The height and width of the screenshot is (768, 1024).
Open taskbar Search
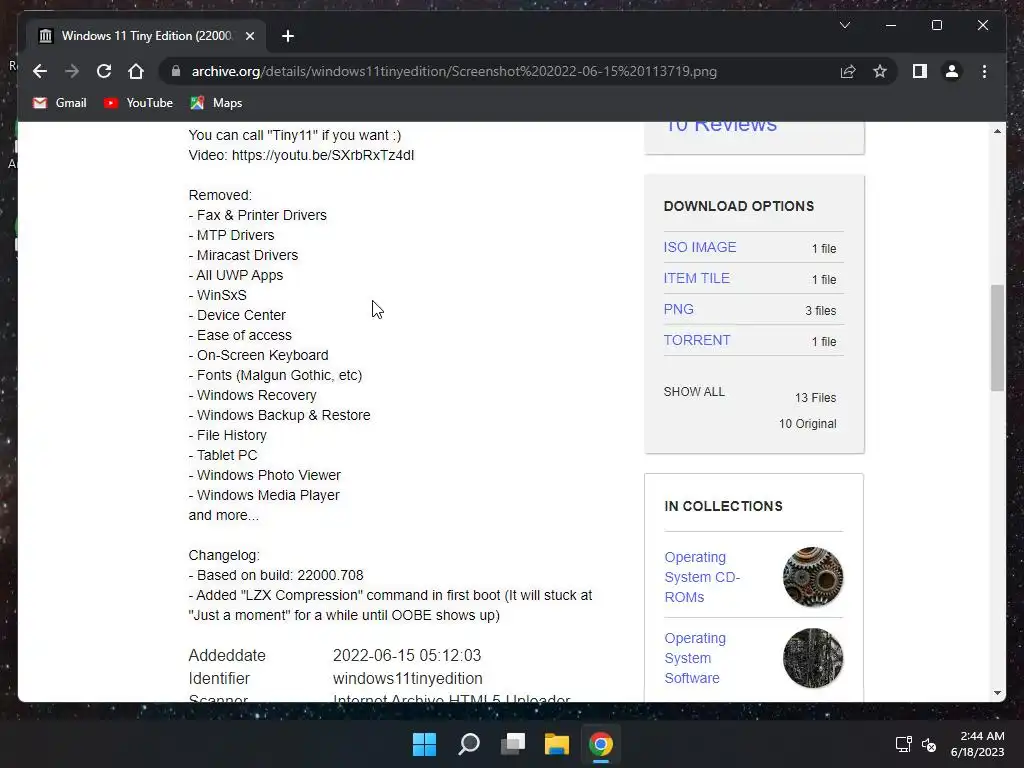coord(469,744)
